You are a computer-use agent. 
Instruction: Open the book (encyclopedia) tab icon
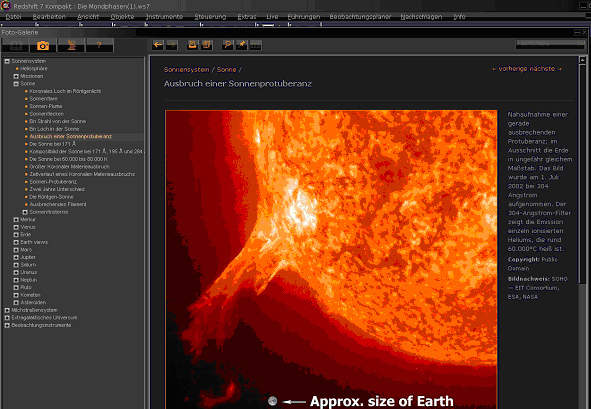click(16, 46)
